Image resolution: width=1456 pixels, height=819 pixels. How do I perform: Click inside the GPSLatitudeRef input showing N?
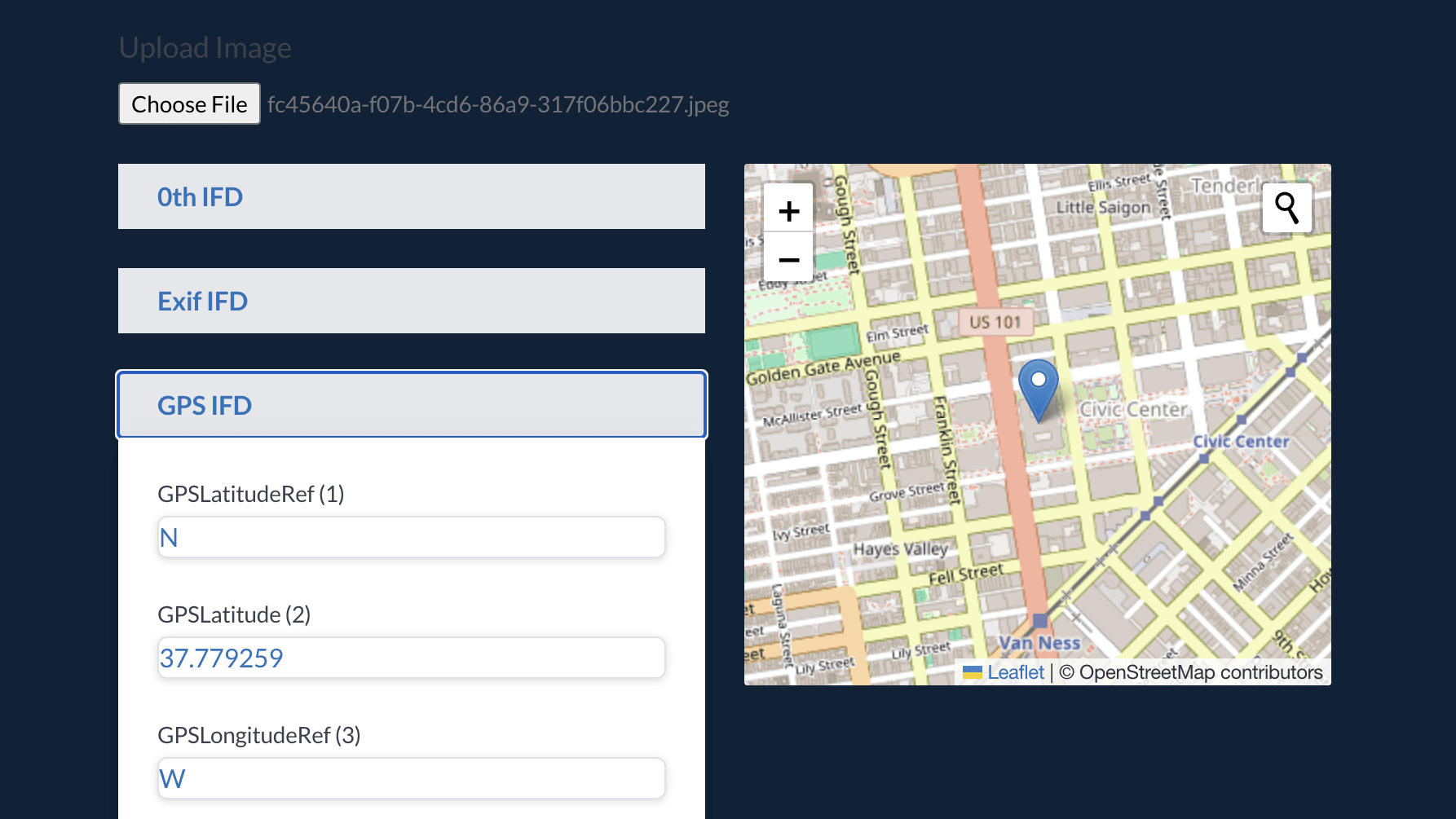coord(411,537)
